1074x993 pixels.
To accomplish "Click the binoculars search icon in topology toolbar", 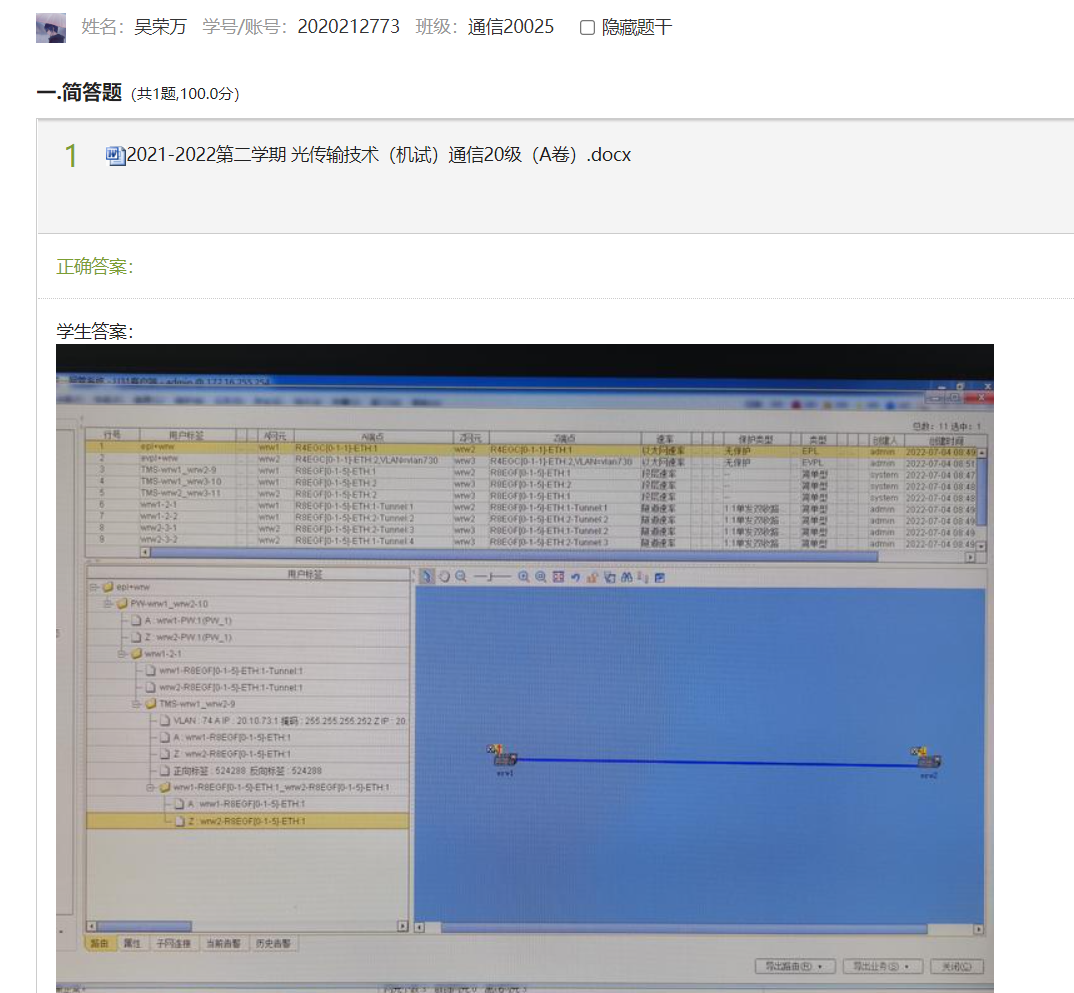I will click(626, 577).
